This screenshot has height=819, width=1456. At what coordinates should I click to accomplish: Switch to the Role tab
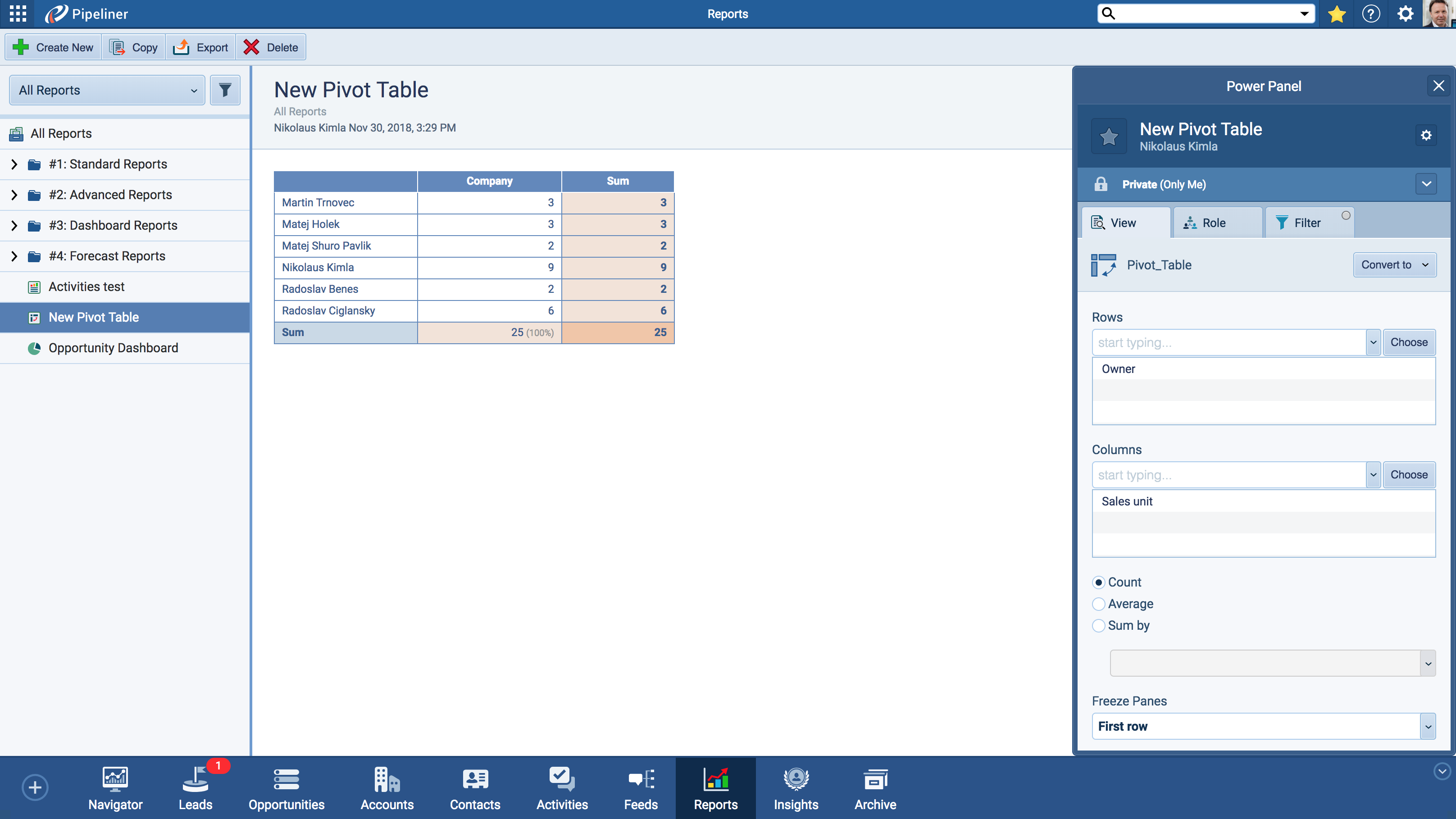[1217, 223]
